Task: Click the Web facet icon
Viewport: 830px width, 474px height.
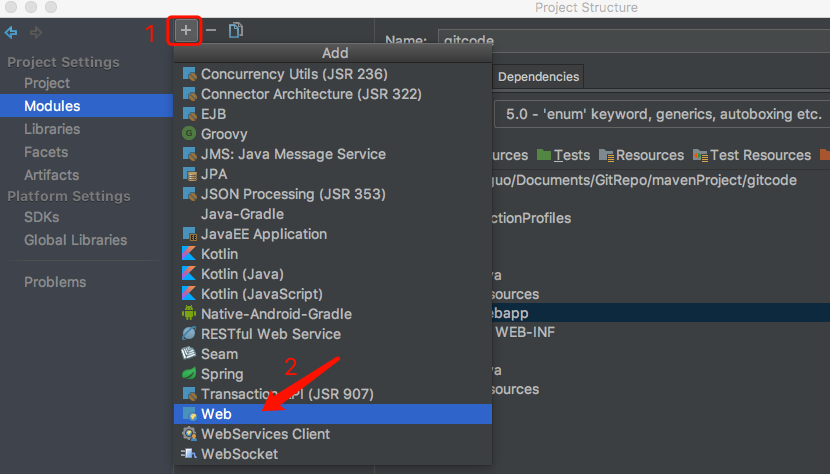Action: click(189, 414)
